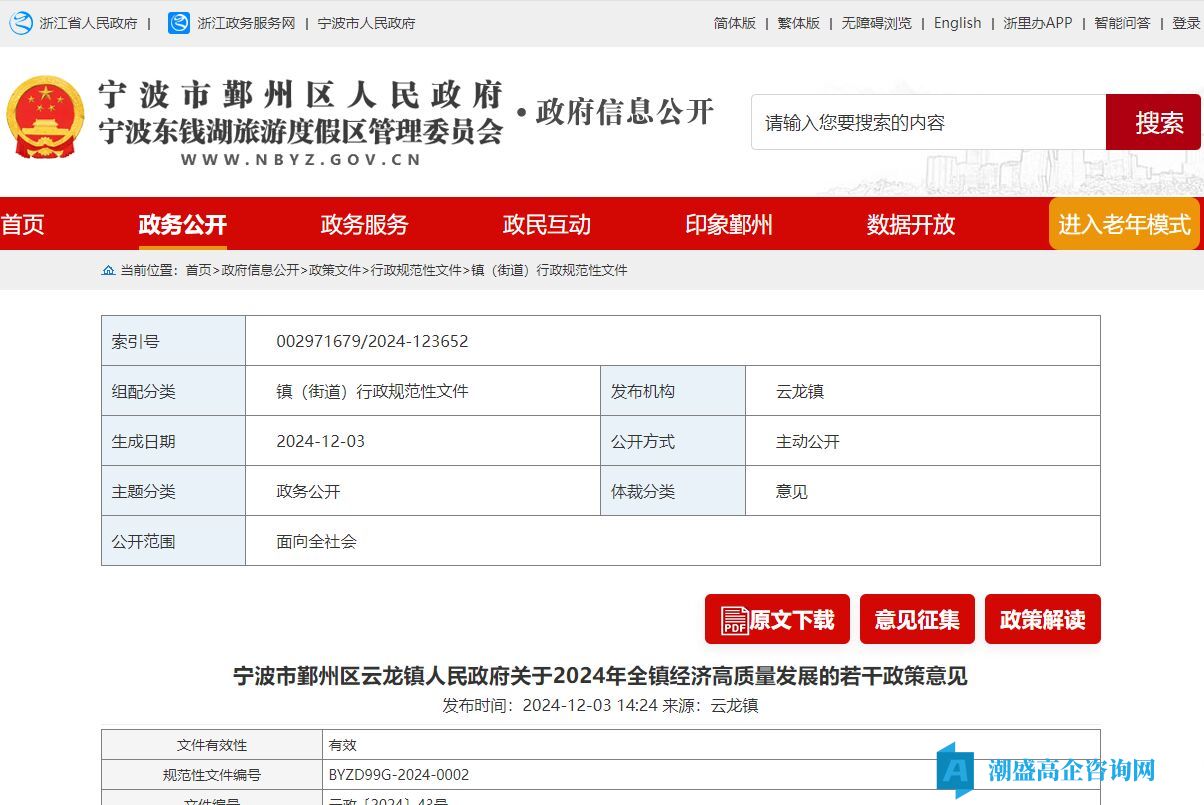This screenshot has width=1204, height=805.
Task: Open the 政务服务 navigation tab
Action: [364, 224]
